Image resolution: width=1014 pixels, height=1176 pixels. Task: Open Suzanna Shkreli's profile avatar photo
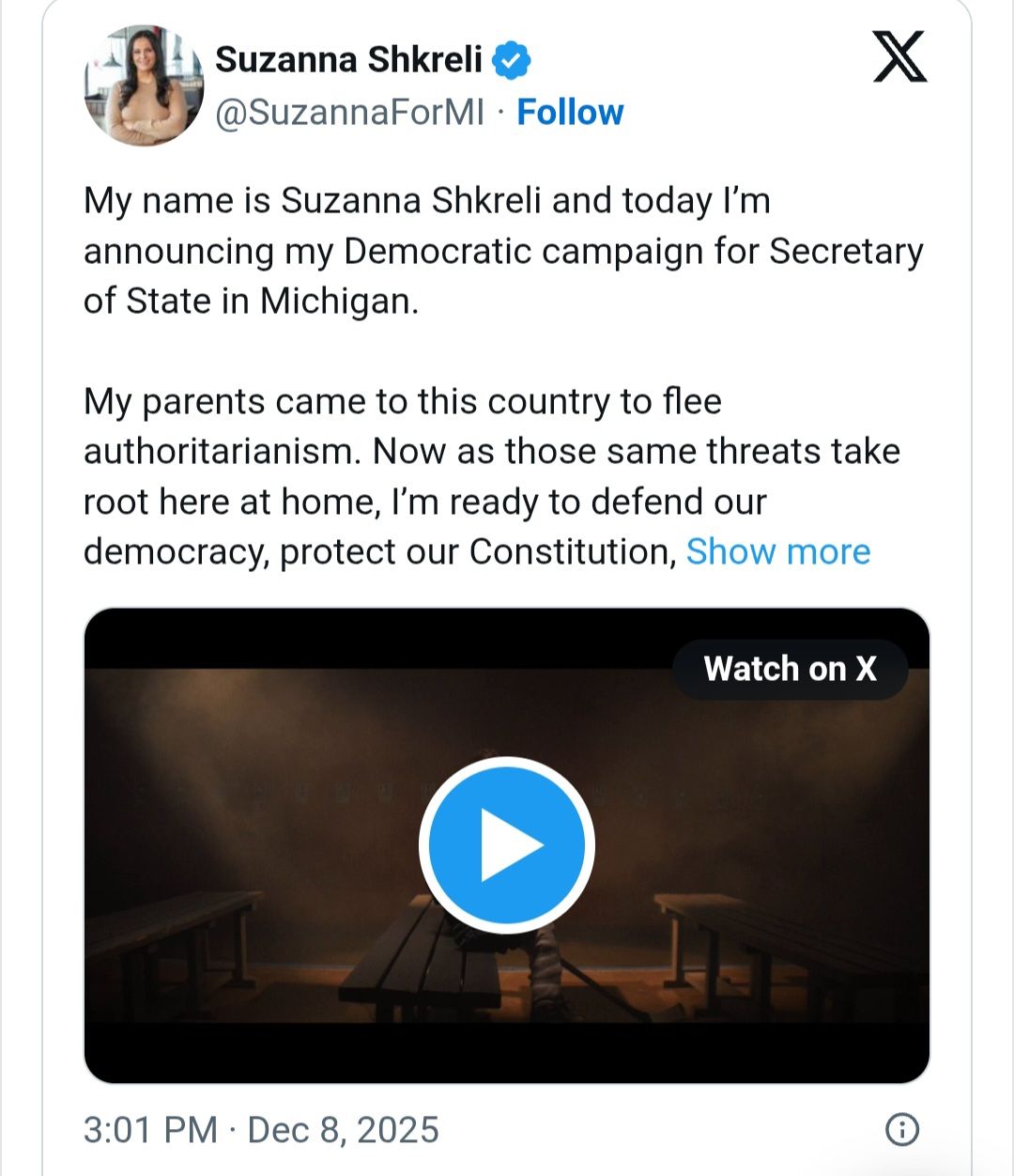click(144, 86)
